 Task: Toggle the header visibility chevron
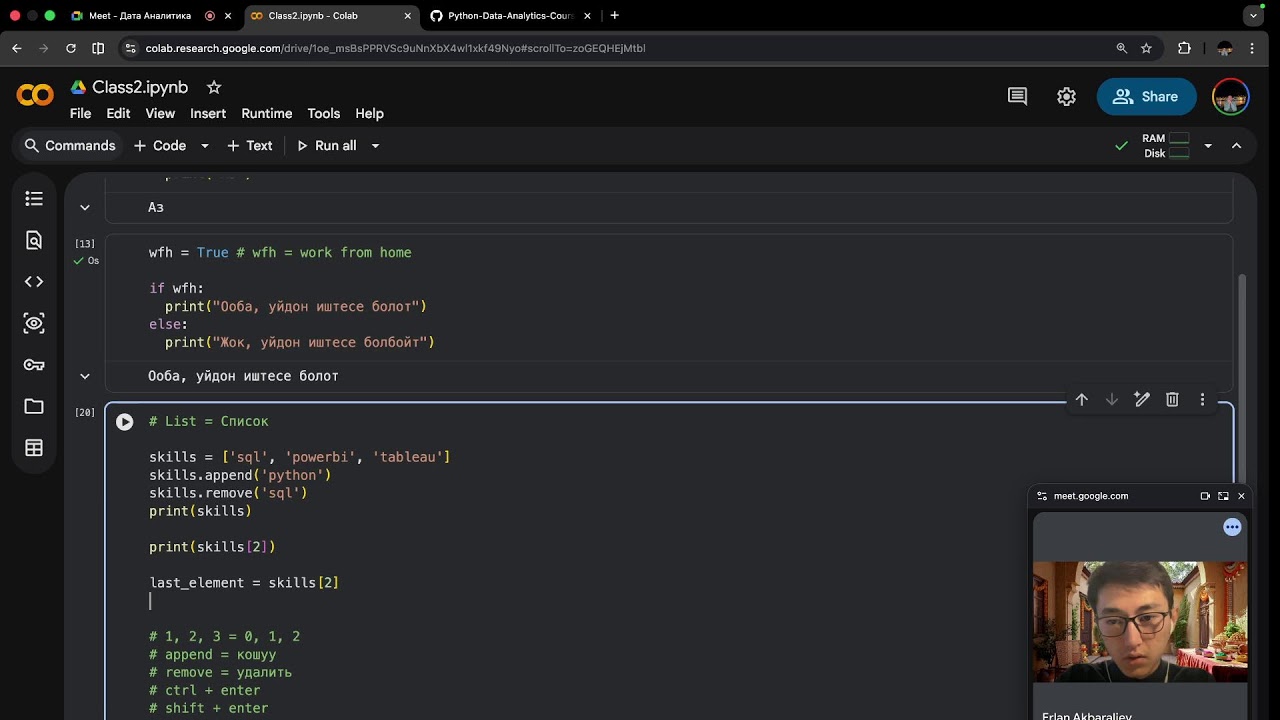(1236, 146)
